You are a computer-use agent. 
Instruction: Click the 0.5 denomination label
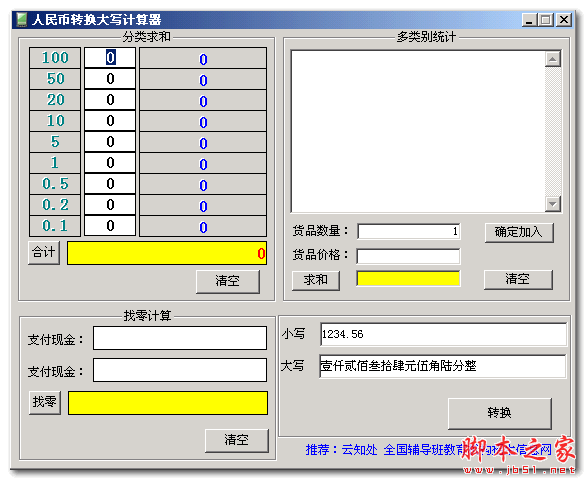click(x=55, y=183)
